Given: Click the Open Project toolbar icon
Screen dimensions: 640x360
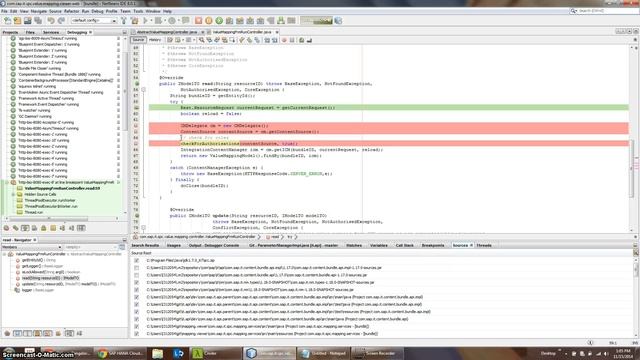Looking at the screenshot, I should click(27, 20).
